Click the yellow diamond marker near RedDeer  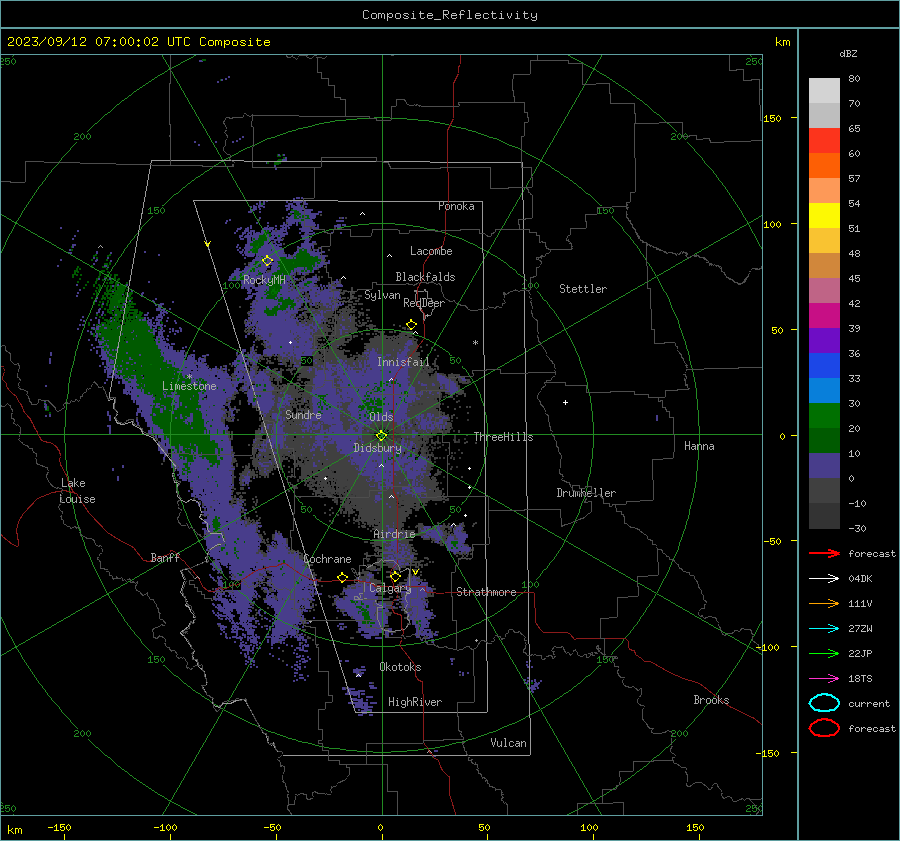[412, 325]
